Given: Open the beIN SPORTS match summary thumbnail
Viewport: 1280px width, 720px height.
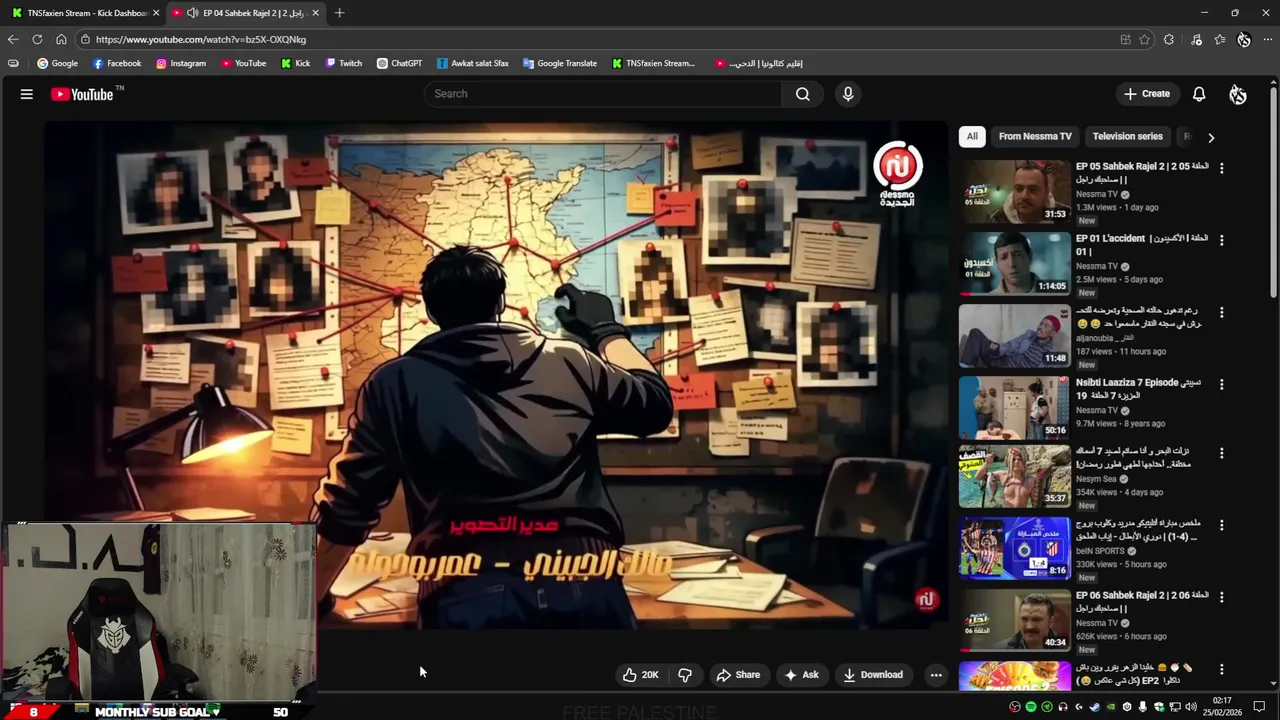Looking at the screenshot, I should pos(1015,548).
